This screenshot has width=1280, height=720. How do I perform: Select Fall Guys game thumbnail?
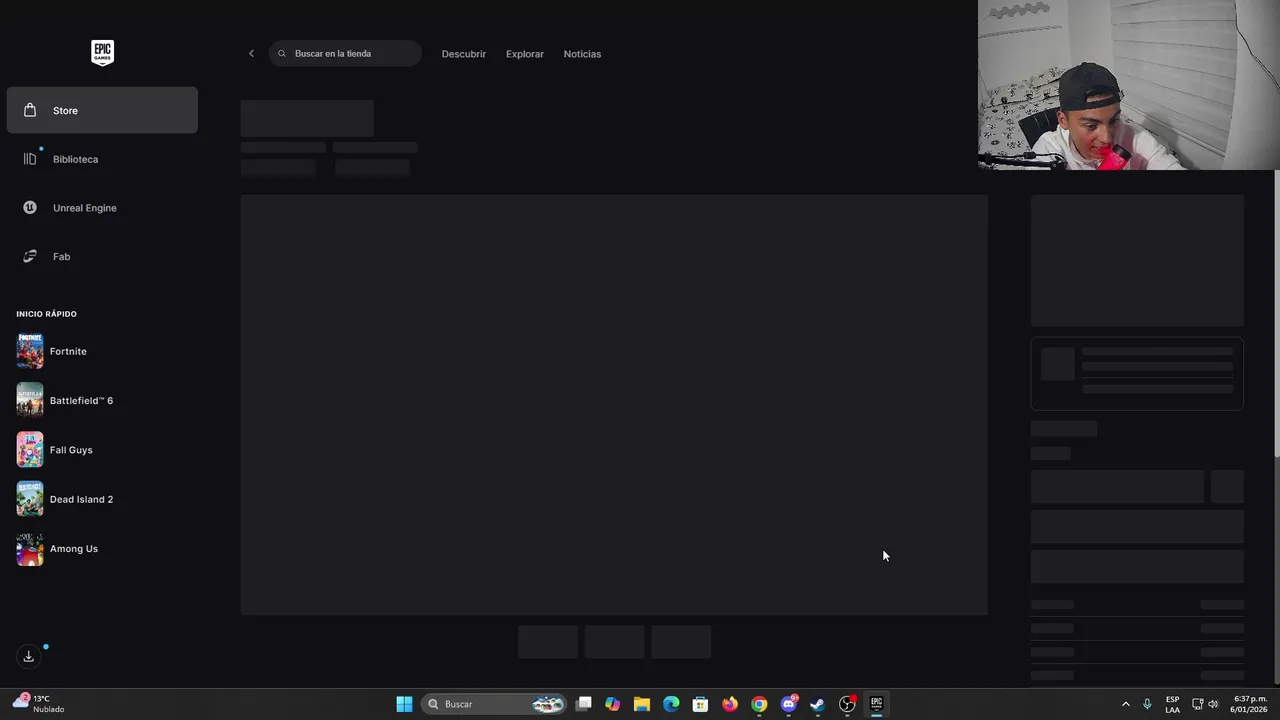point(30,450)
